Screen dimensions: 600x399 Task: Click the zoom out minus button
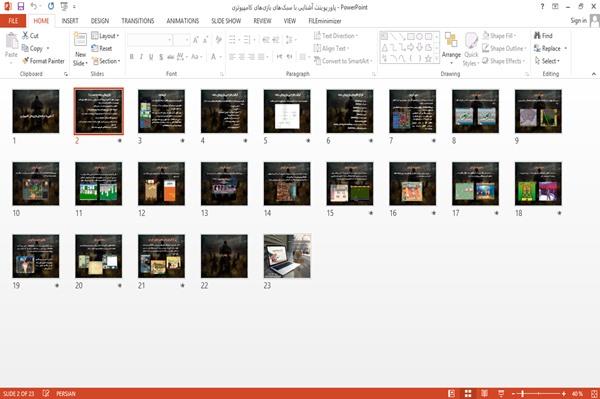pos(514,393)
